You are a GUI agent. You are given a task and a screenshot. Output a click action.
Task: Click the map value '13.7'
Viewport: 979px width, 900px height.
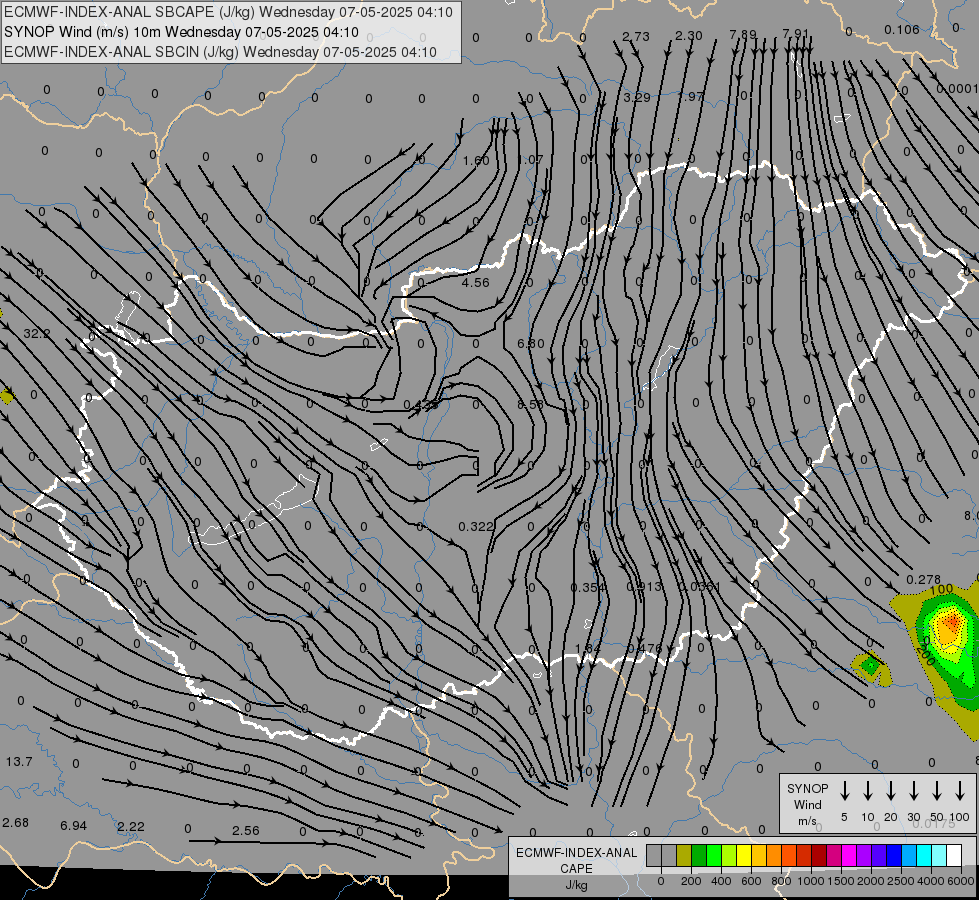click(19, 761)
